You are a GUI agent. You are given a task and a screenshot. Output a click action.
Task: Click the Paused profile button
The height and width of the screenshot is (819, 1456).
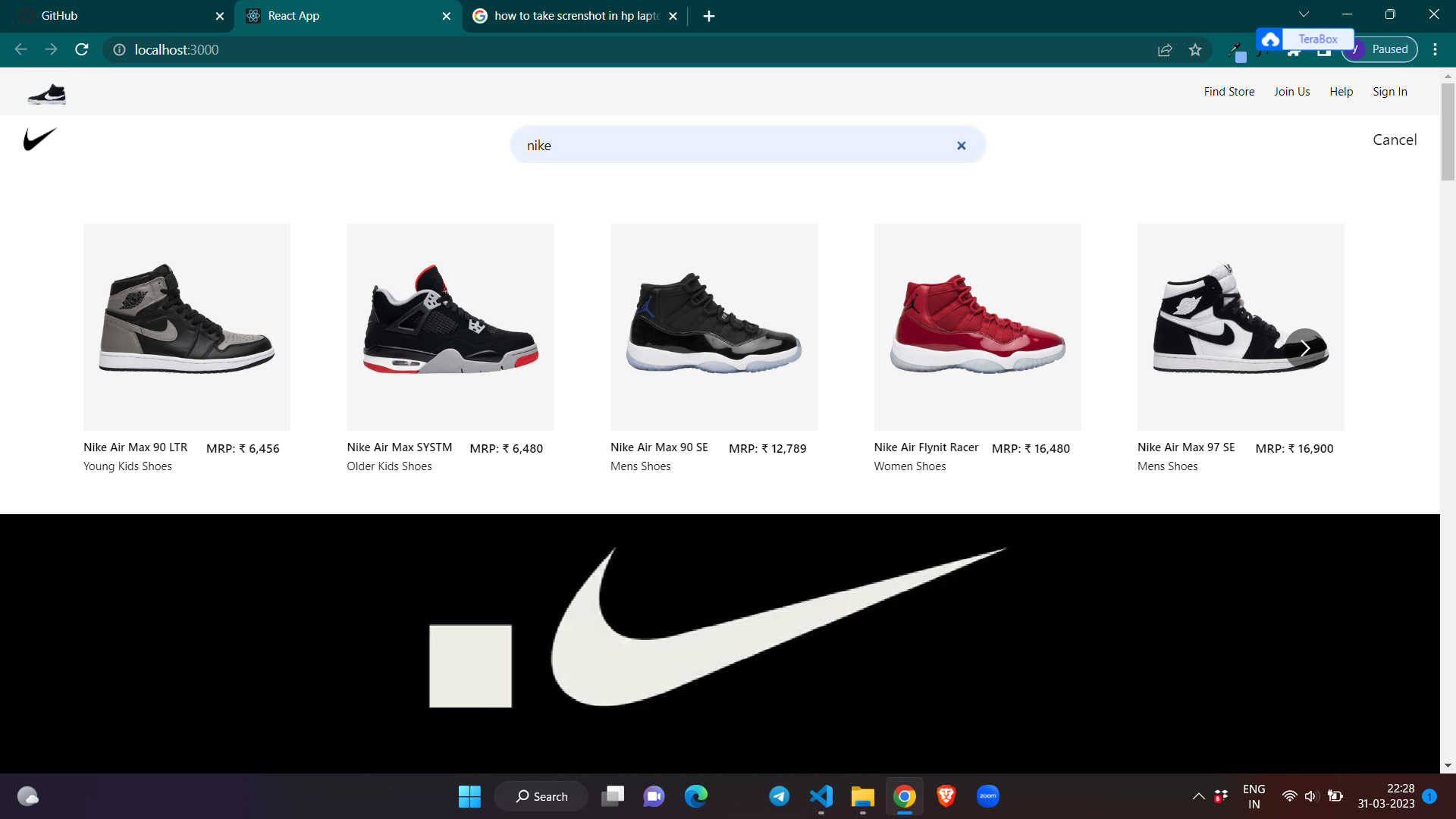coord(1380,49)
